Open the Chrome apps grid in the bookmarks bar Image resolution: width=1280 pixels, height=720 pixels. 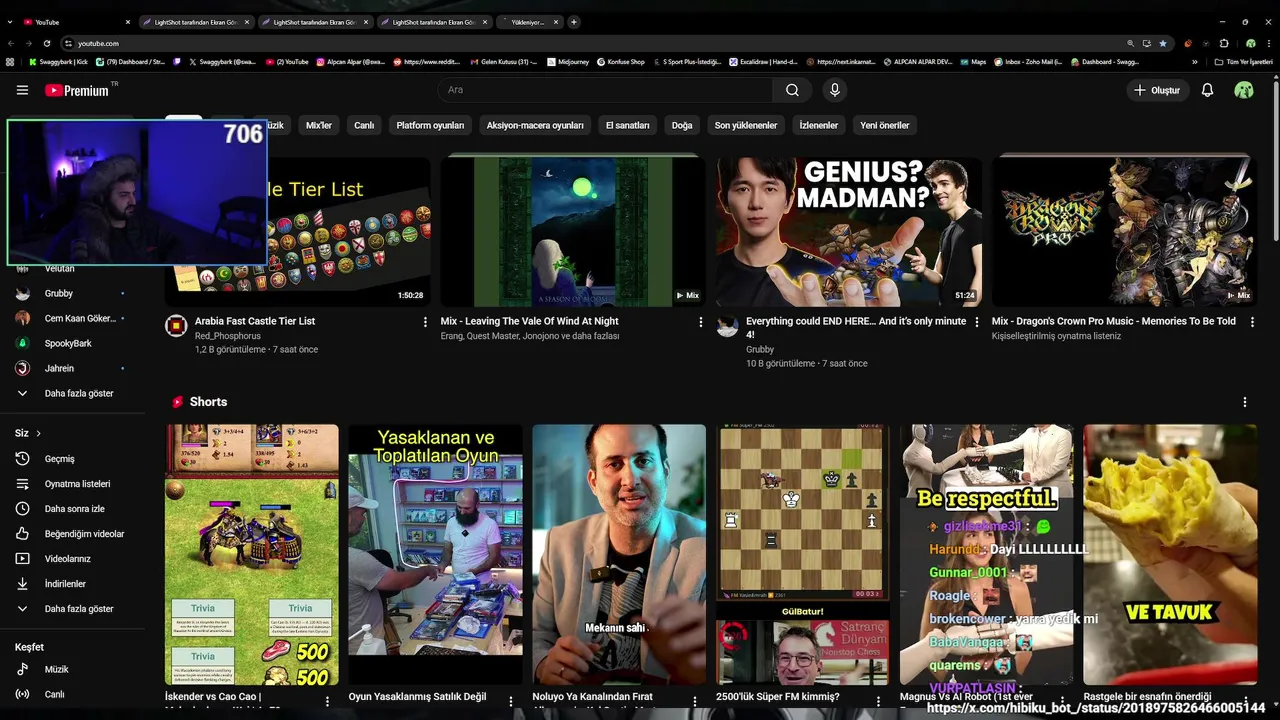[10, 62]
